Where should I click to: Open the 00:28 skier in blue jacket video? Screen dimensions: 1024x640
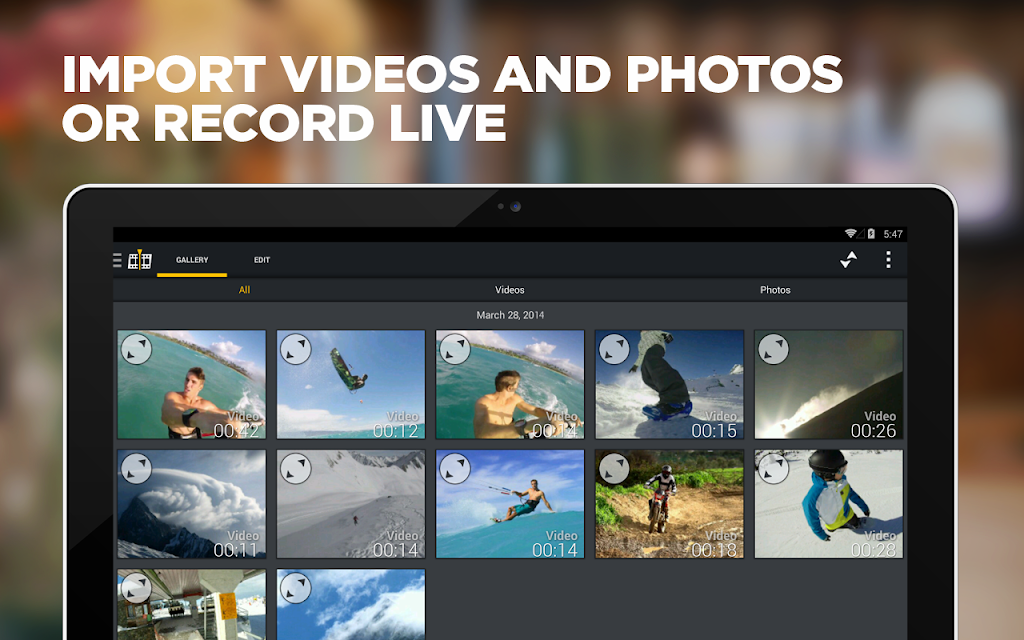pyautogui.click(x=829, y=504)
